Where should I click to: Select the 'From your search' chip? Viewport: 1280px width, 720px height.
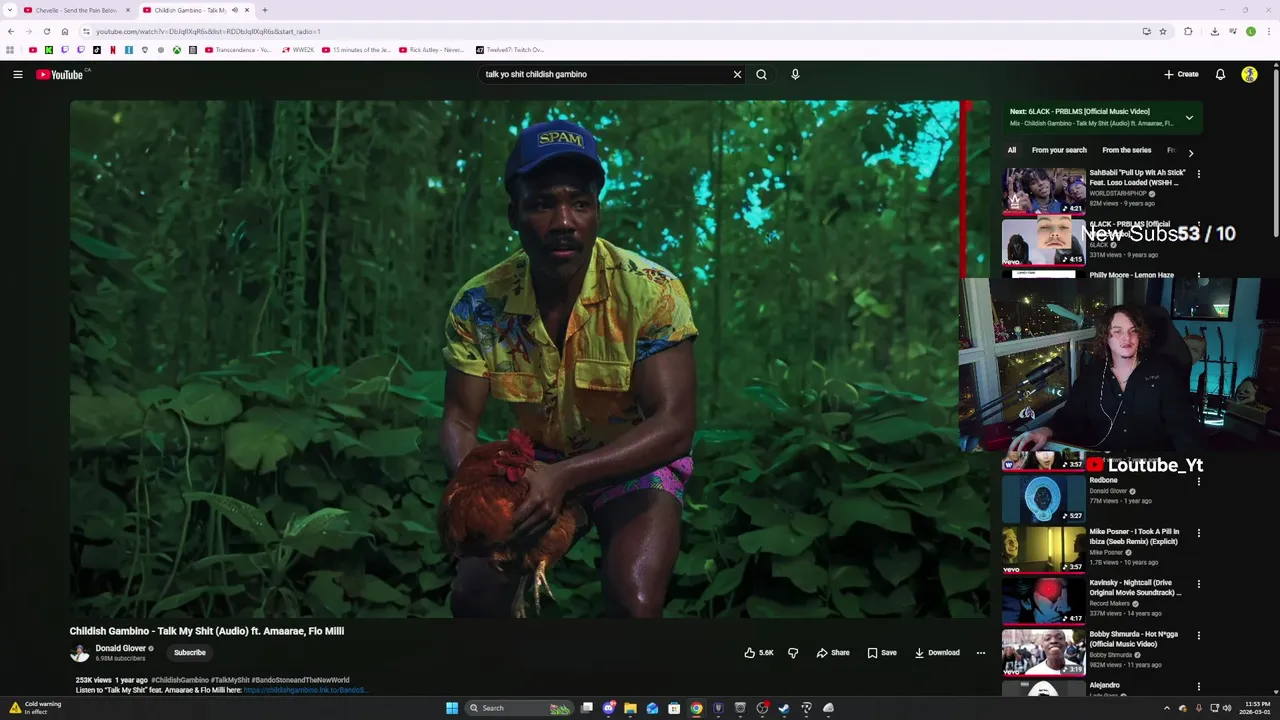point(1059,150)
